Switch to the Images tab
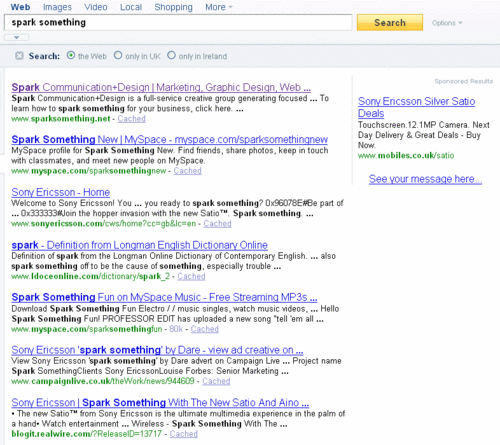 pos(57,7)
